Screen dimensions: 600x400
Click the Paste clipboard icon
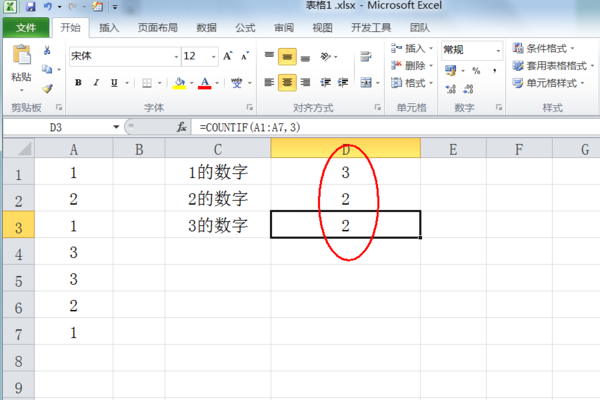[22, 55]
